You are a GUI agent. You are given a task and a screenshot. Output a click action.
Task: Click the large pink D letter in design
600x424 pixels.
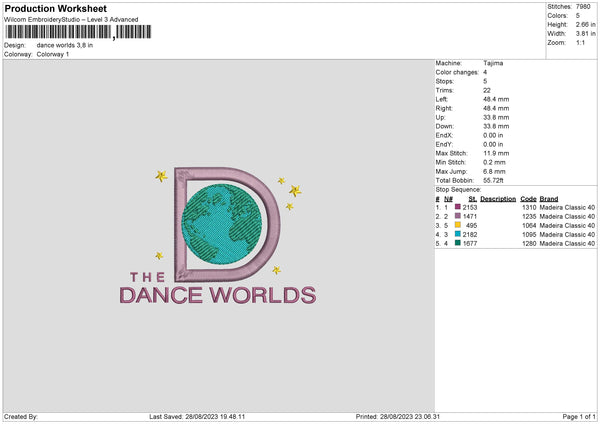click(182, 224)
